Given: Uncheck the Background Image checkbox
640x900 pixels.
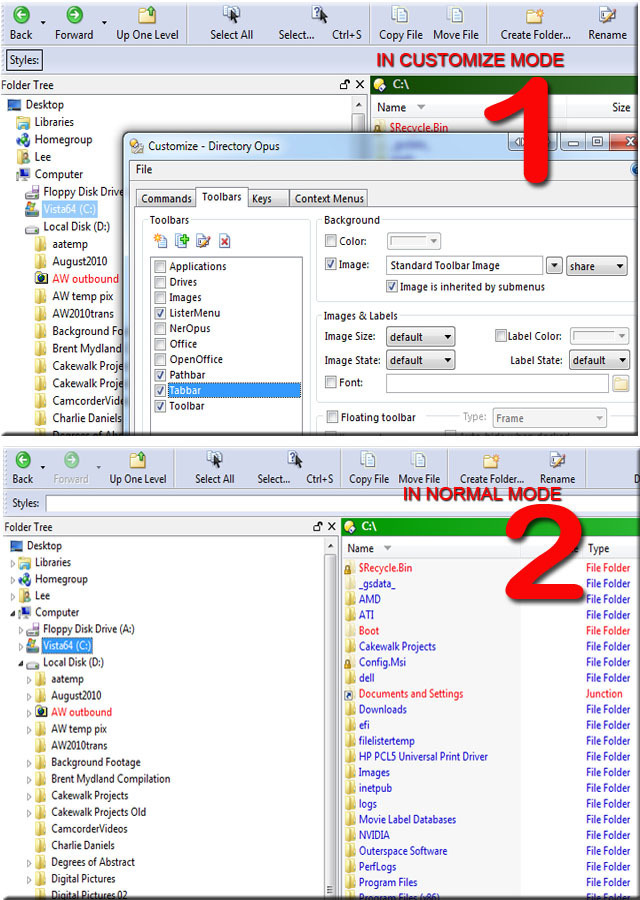Looking at the screenshot, I should 331,265.
